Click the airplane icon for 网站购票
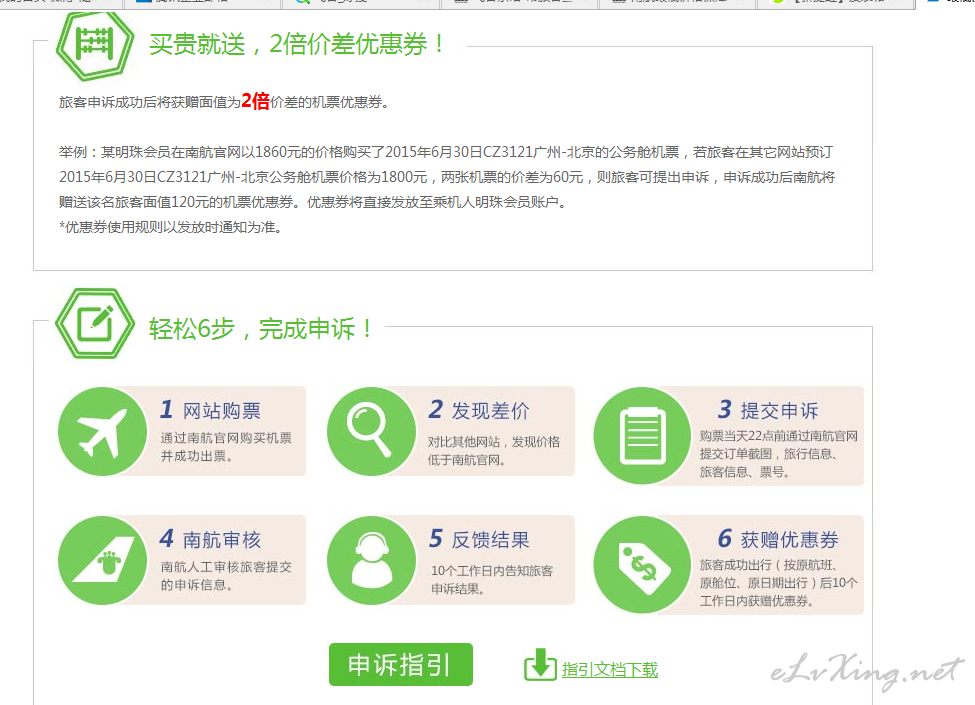This screenshot has width=975, height=705. click(103, 431)
